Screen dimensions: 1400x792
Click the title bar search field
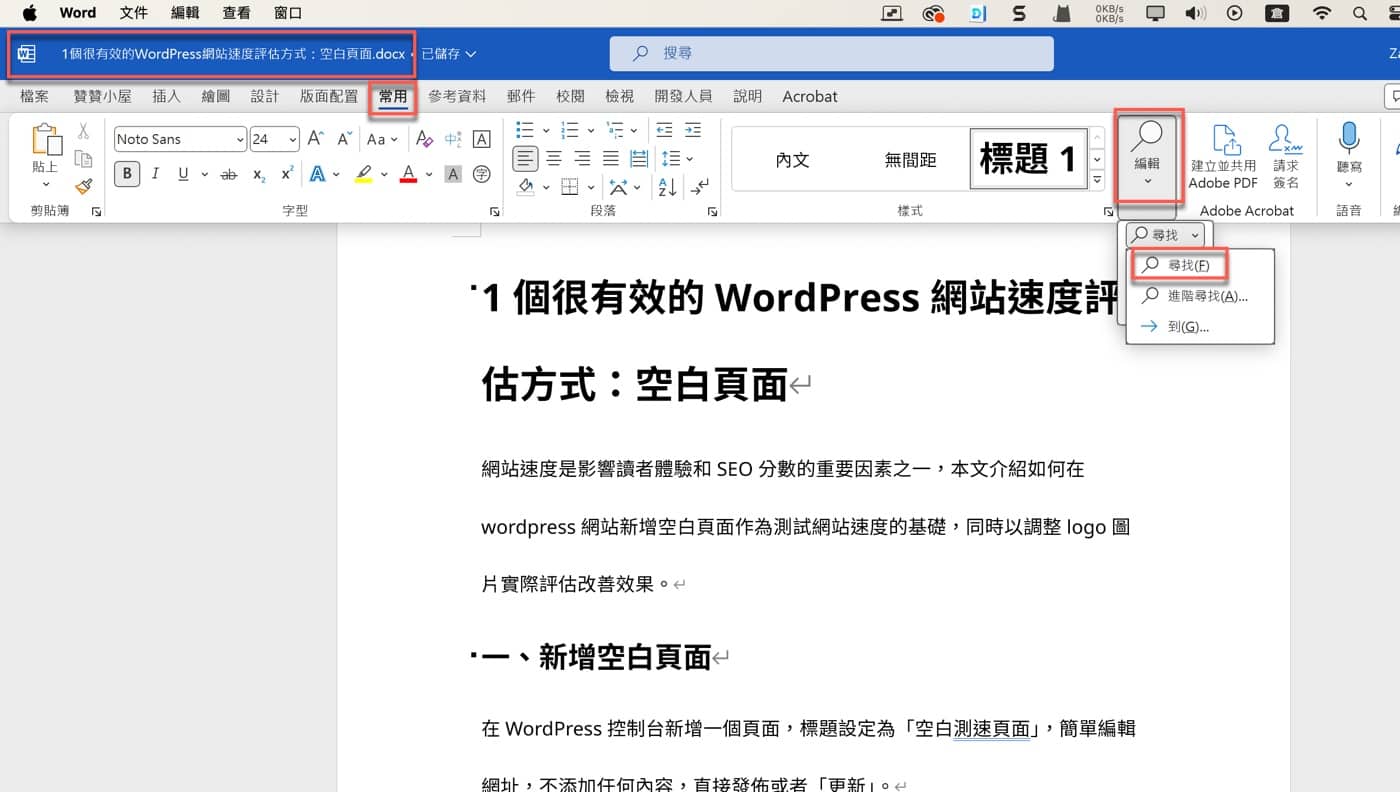(831, 53)
